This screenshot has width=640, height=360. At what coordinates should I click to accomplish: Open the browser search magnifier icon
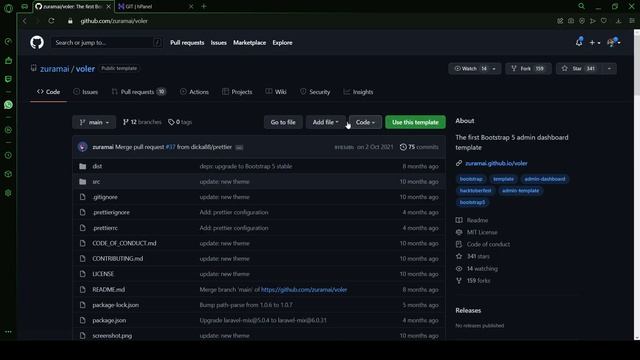pyautogui.click(x=581, y=6)
